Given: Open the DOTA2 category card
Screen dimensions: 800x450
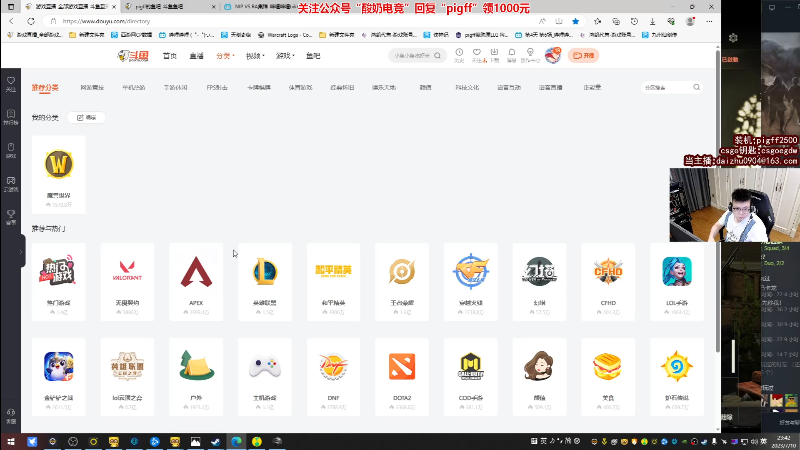Looking at the screenshot, I should tap(402, 377).
